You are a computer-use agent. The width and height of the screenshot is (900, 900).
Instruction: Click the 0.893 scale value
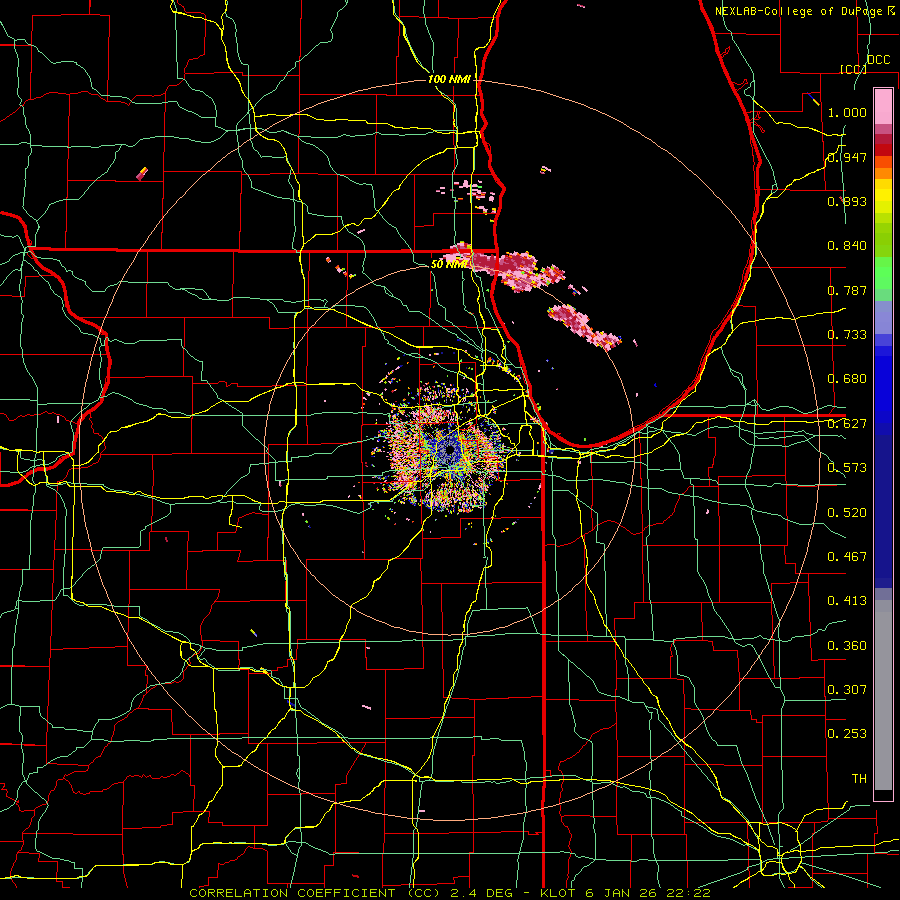point(847,201)
